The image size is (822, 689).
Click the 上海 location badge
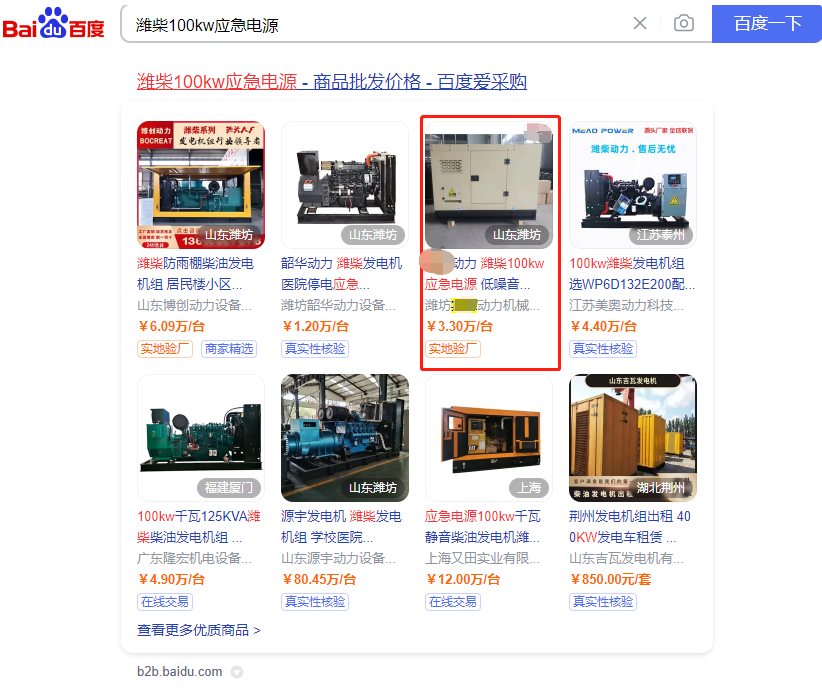529,488
